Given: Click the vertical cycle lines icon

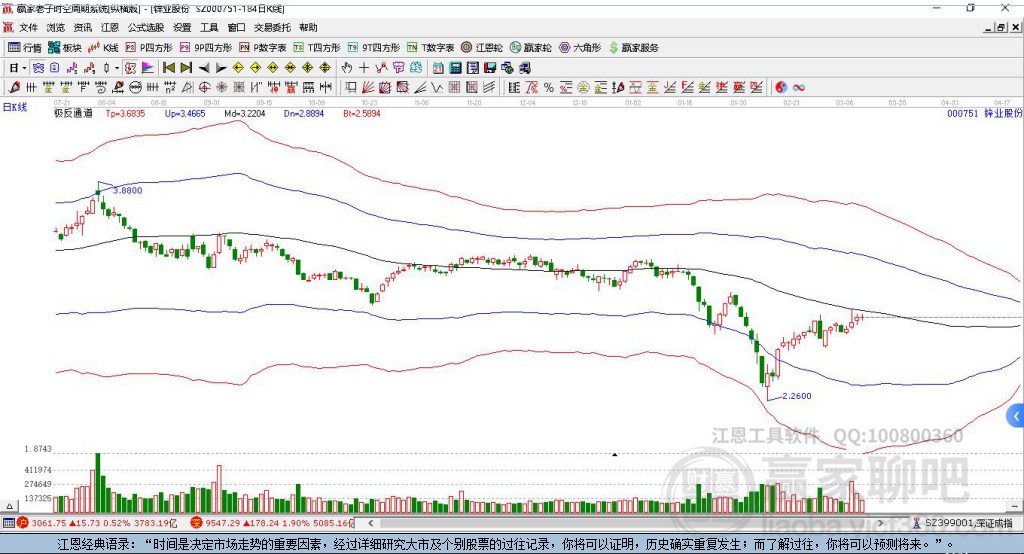Looking at the screenshot, I should 31,88.
